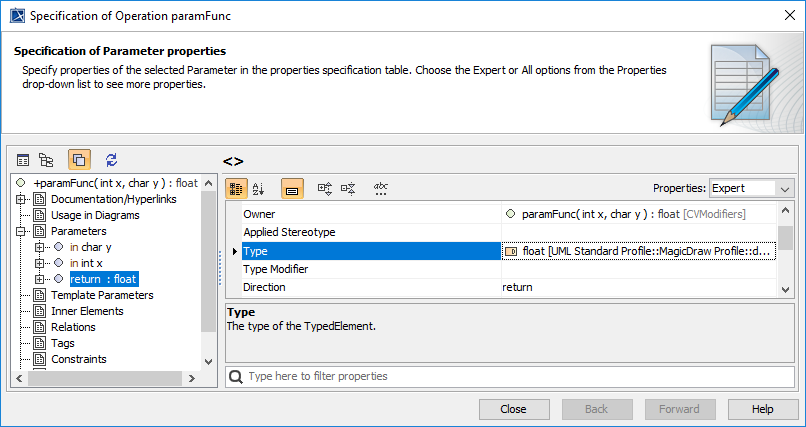Select Usage in Diagrams tree item
806x427 pixels.
95,215
